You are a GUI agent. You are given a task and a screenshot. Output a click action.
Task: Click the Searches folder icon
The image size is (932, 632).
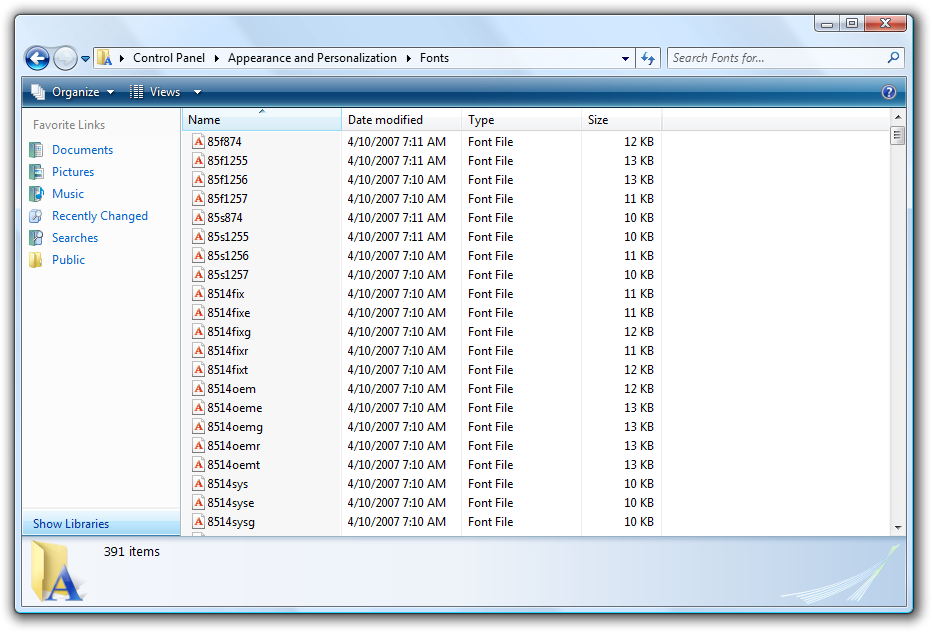(36, 238)
